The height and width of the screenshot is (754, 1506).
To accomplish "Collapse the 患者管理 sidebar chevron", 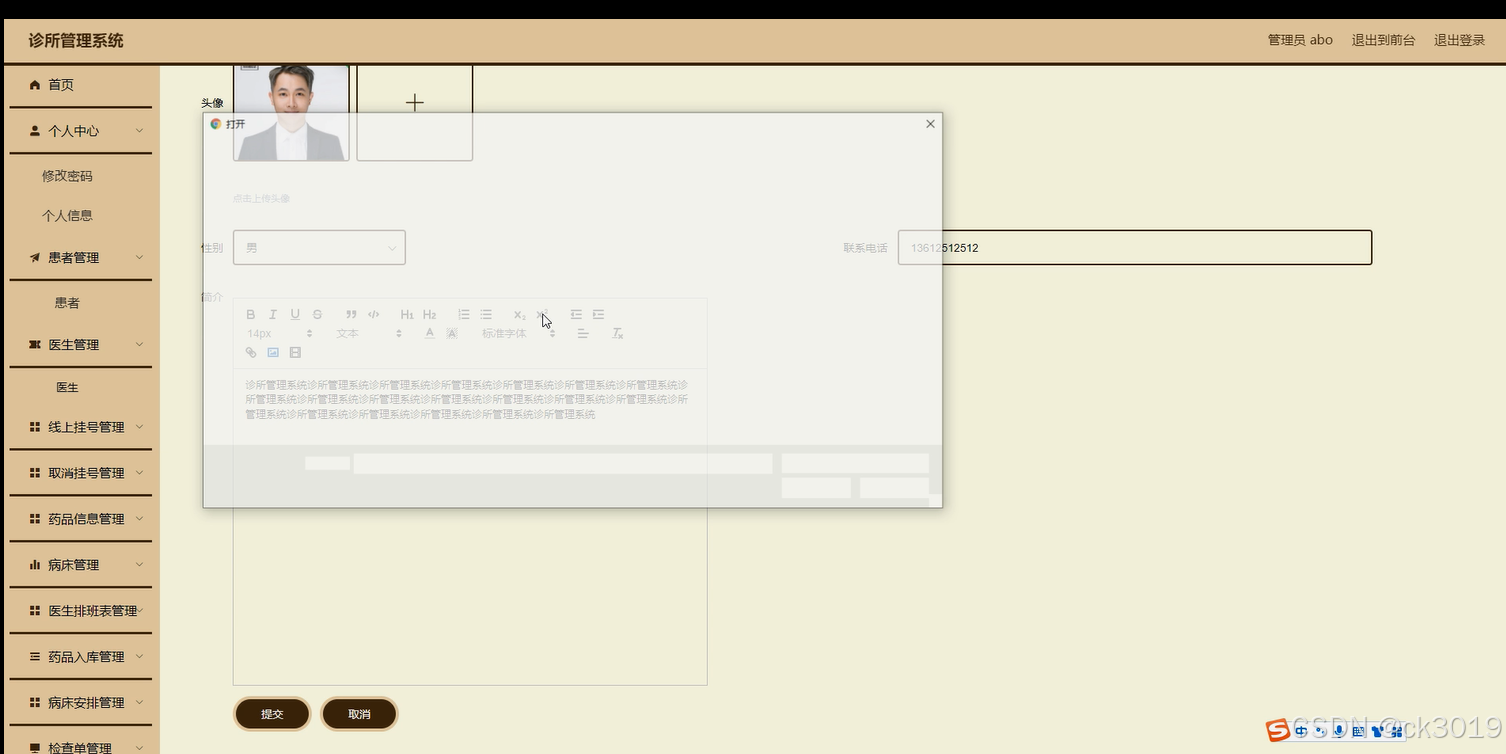I will 139,257.
